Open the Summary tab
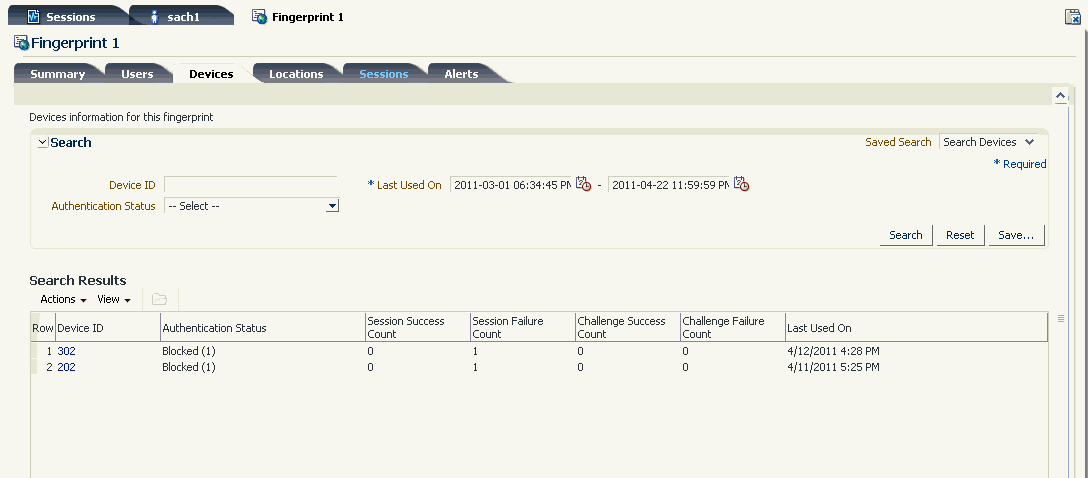1088x478 pixels. coord(58,74)
